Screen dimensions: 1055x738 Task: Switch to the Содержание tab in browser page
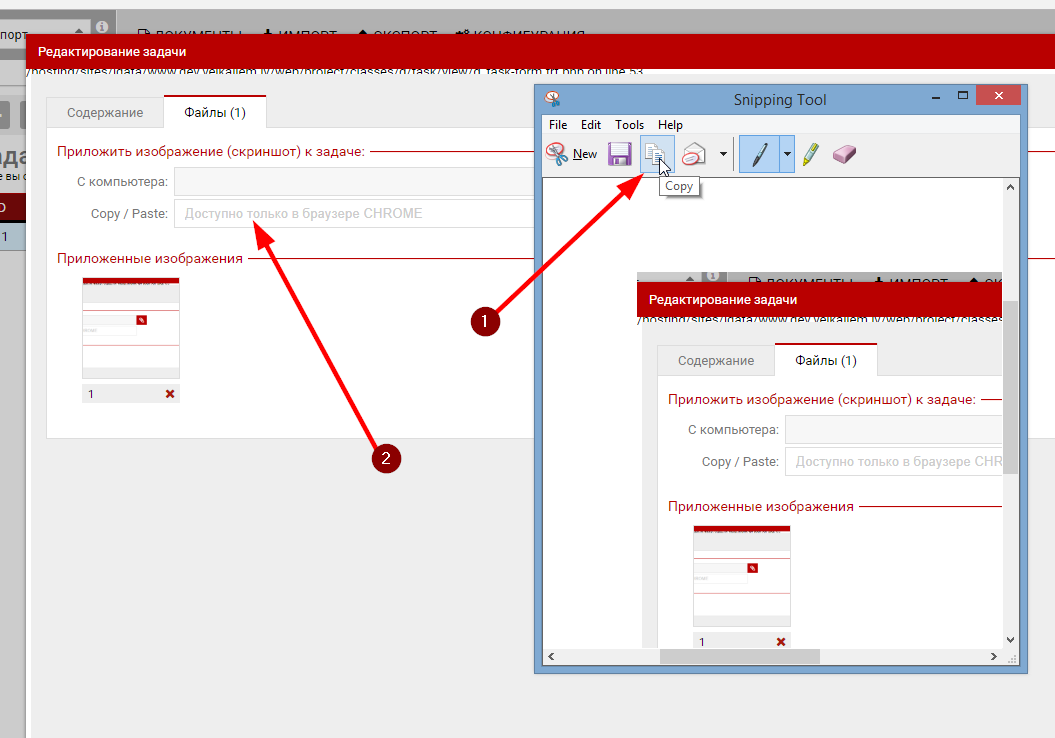click(105, 112)
